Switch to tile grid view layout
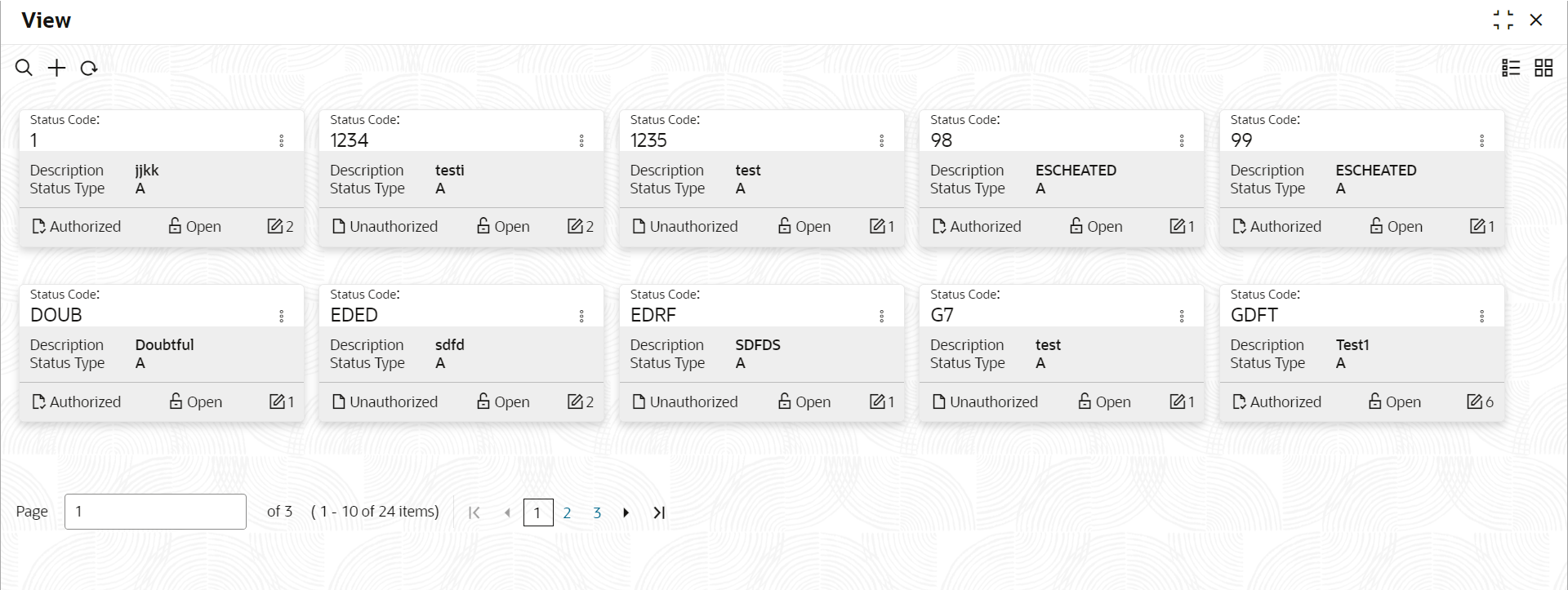Screen dimensions: 1568x590 tap(1543, 68)
